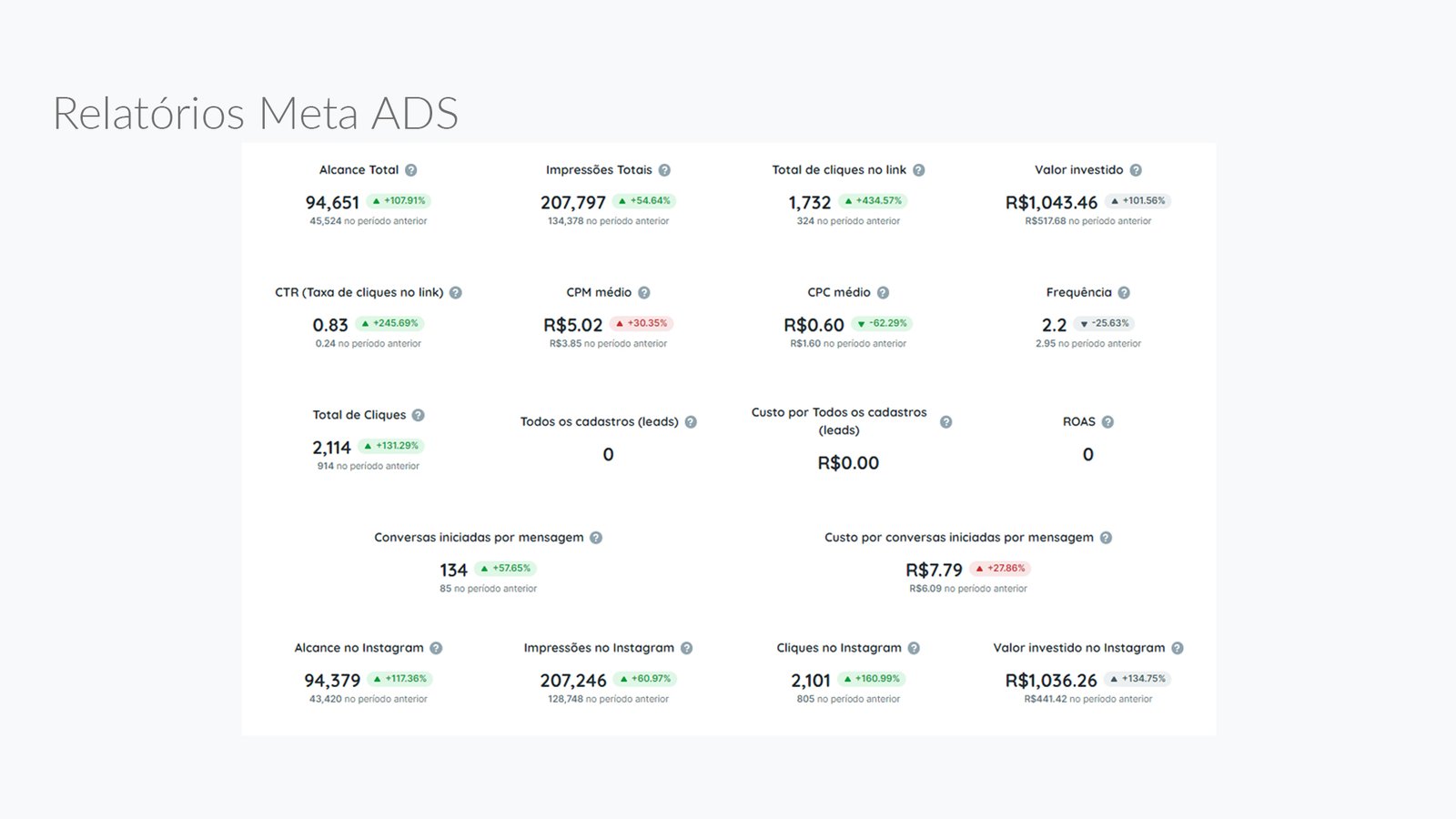Click the ROAS help icon
Image resolution: width=1456 pixels, height=819 pixels.
coord(1107,422)
